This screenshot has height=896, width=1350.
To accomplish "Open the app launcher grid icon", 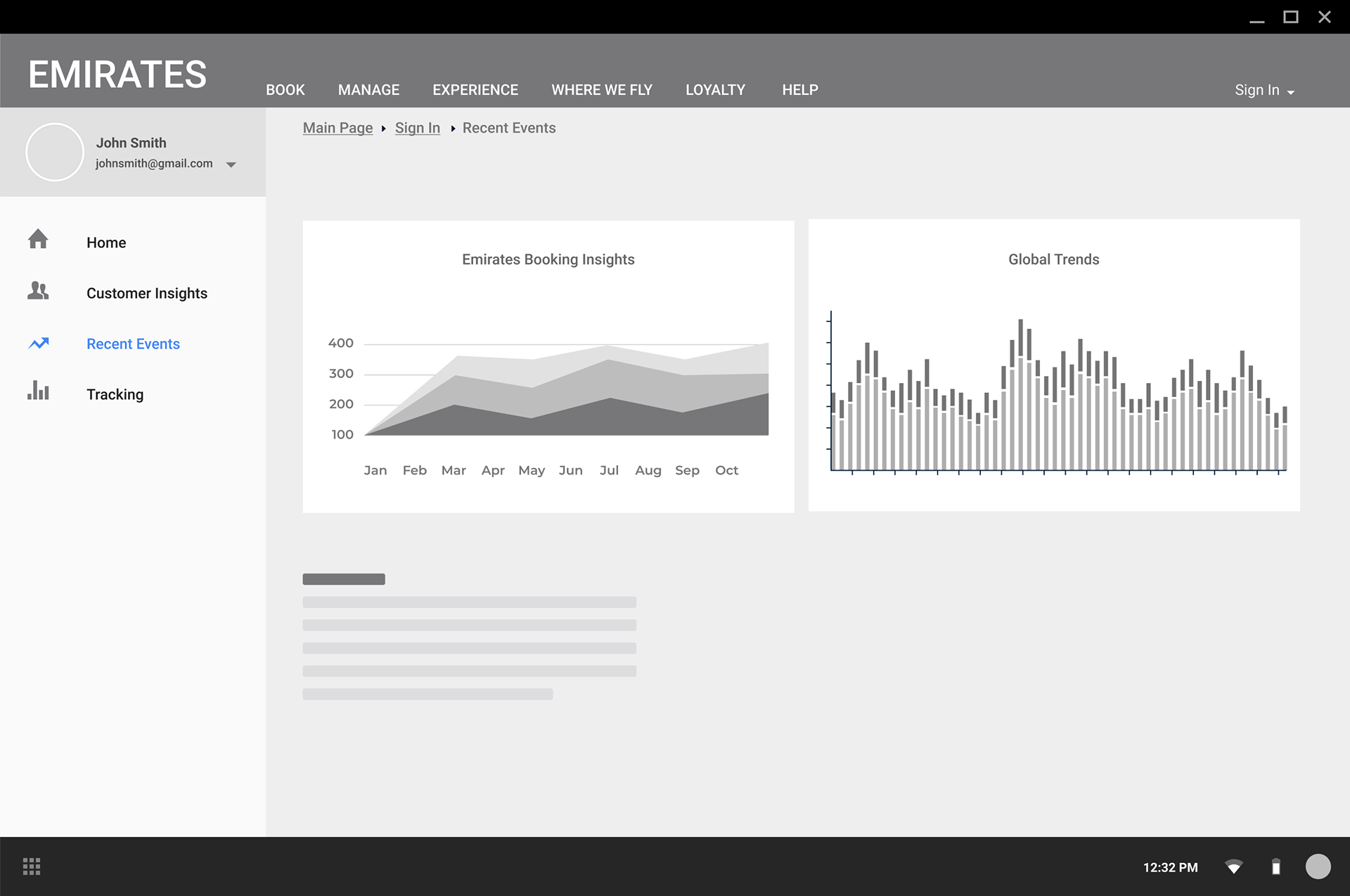I will click(x=32, y=866).
